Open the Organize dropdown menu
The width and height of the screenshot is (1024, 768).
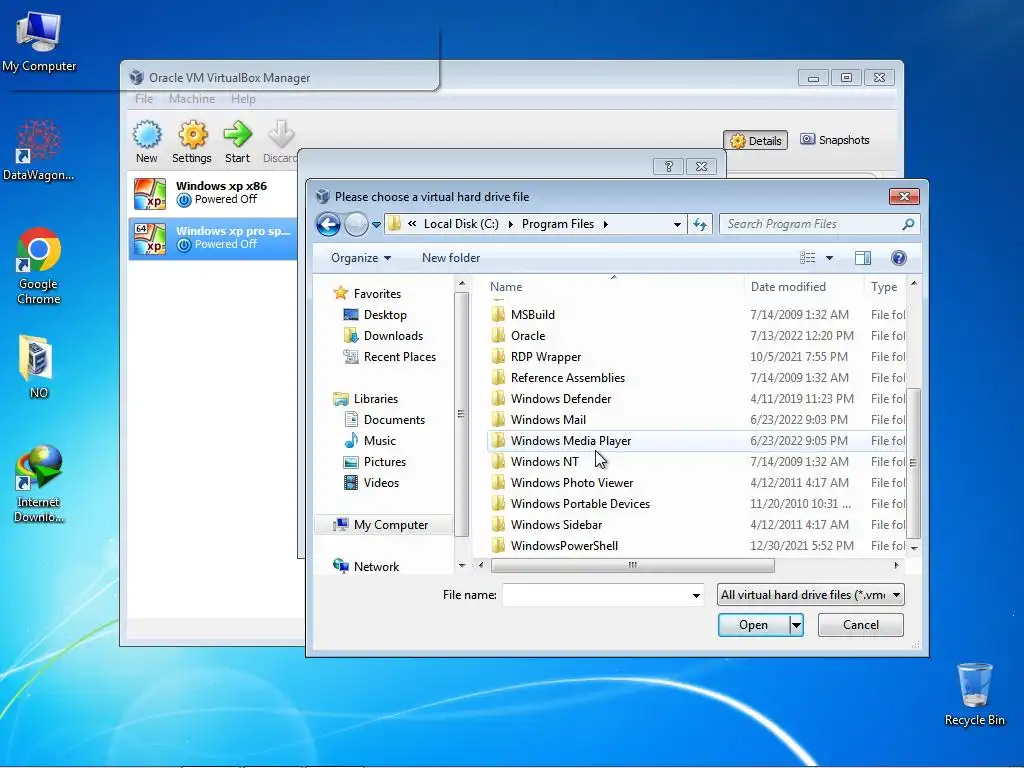pyautogui.click(x=360, y=258)
